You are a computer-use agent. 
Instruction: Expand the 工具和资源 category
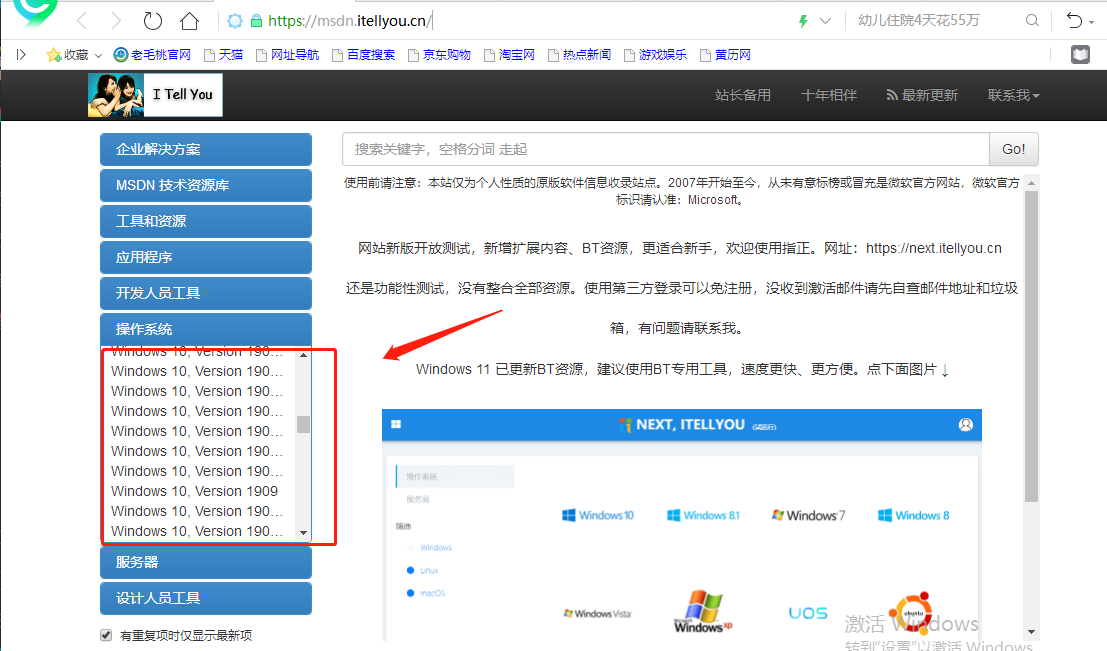point(205,221)
